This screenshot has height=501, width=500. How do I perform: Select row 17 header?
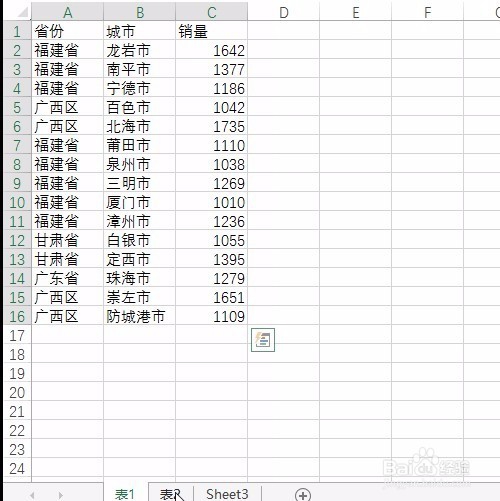[x=17, y=335]
